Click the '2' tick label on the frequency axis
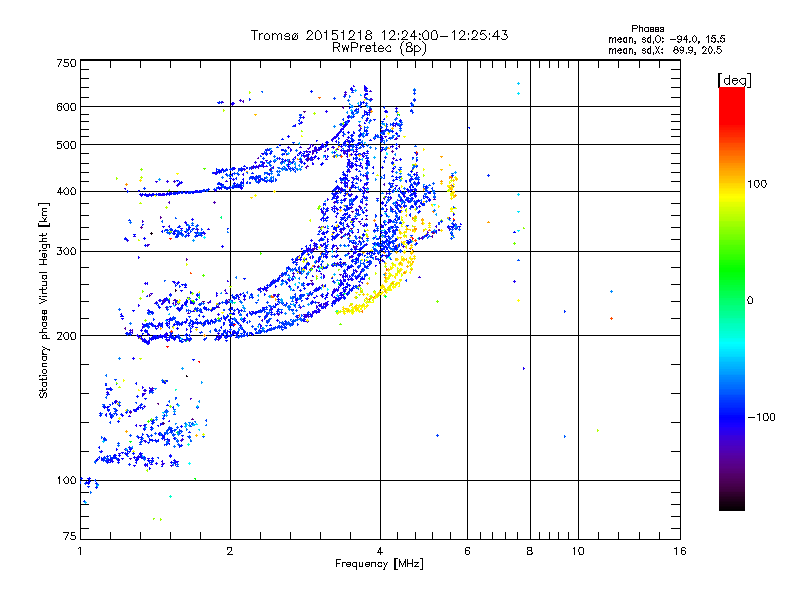 [230, 551]
